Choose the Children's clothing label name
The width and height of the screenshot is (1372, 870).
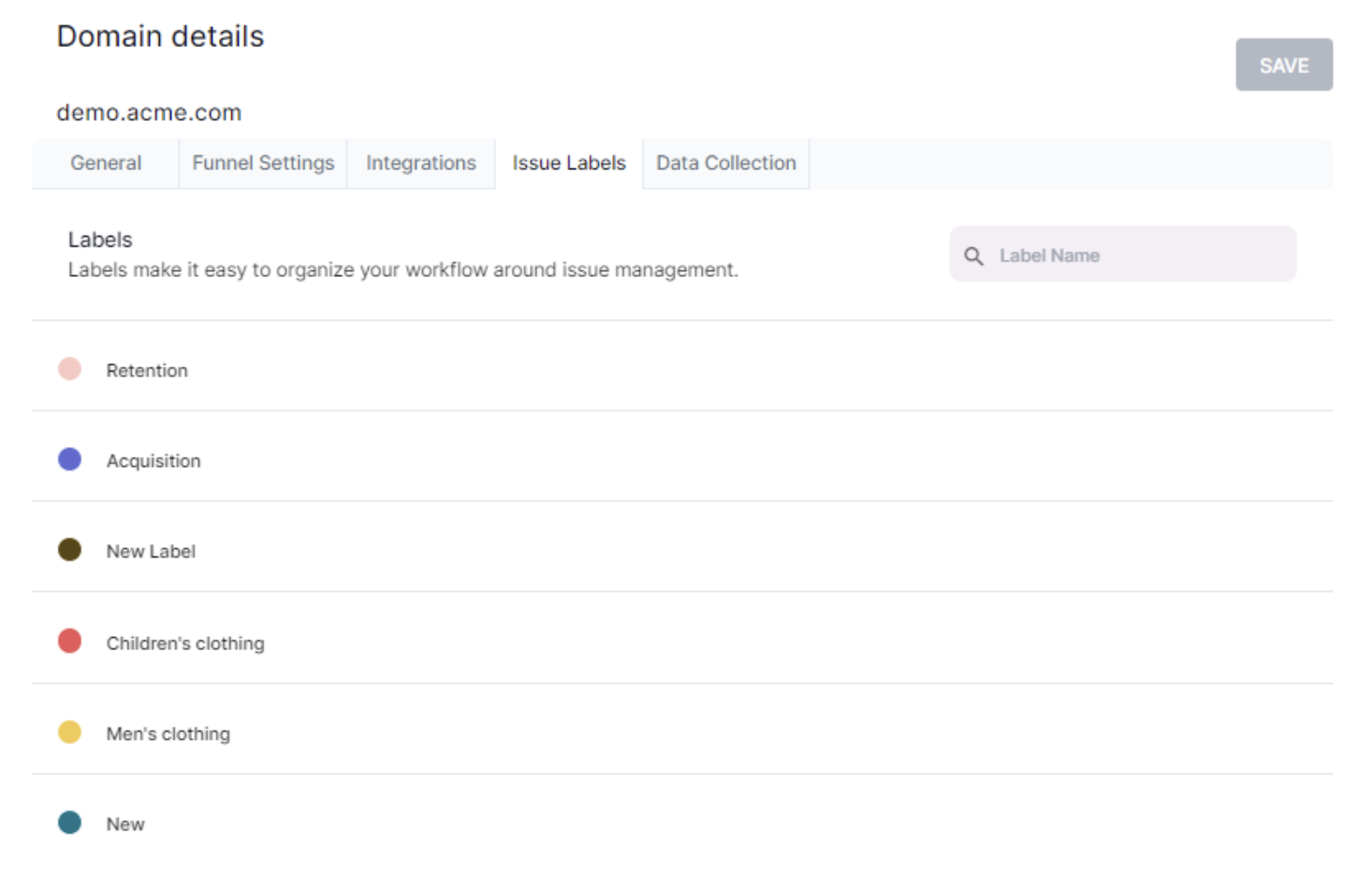185,644
